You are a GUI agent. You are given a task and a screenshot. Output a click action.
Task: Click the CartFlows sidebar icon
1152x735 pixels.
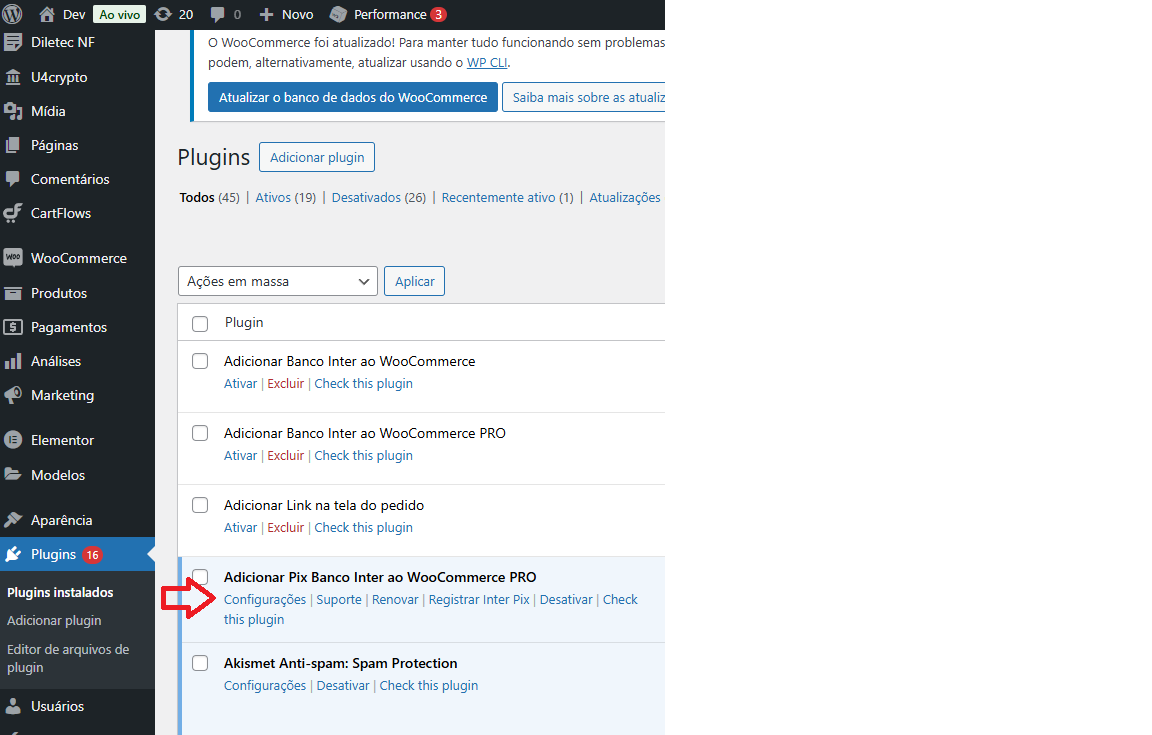tap(13, 213)
